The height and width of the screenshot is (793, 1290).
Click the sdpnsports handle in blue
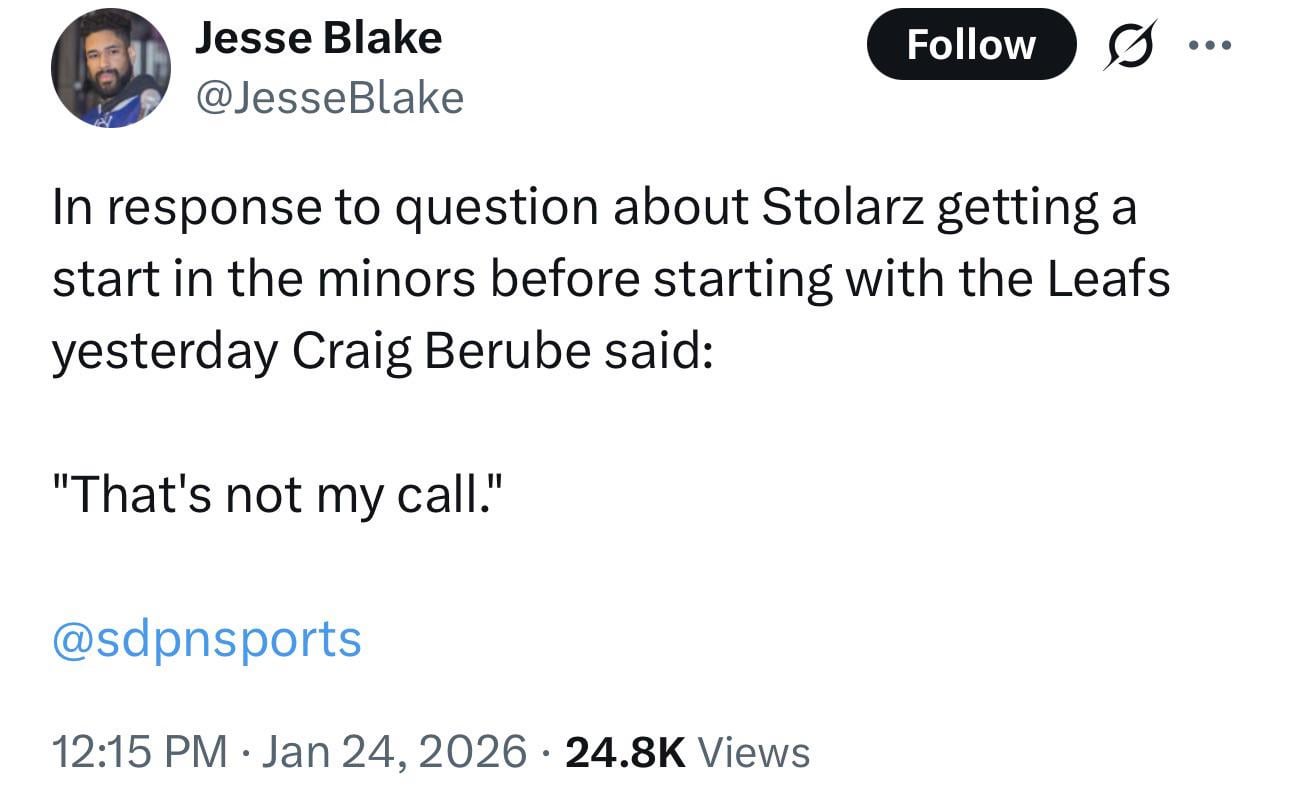204,640
